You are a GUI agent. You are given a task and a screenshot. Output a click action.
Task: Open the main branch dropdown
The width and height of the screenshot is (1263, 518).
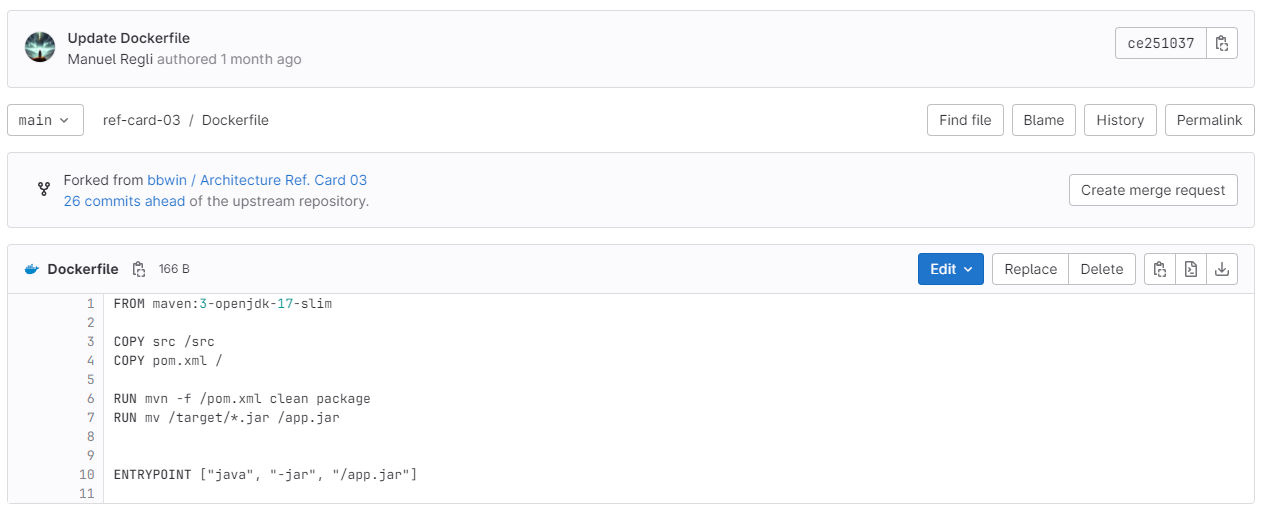pyautogui.click(x=44, y=120)
